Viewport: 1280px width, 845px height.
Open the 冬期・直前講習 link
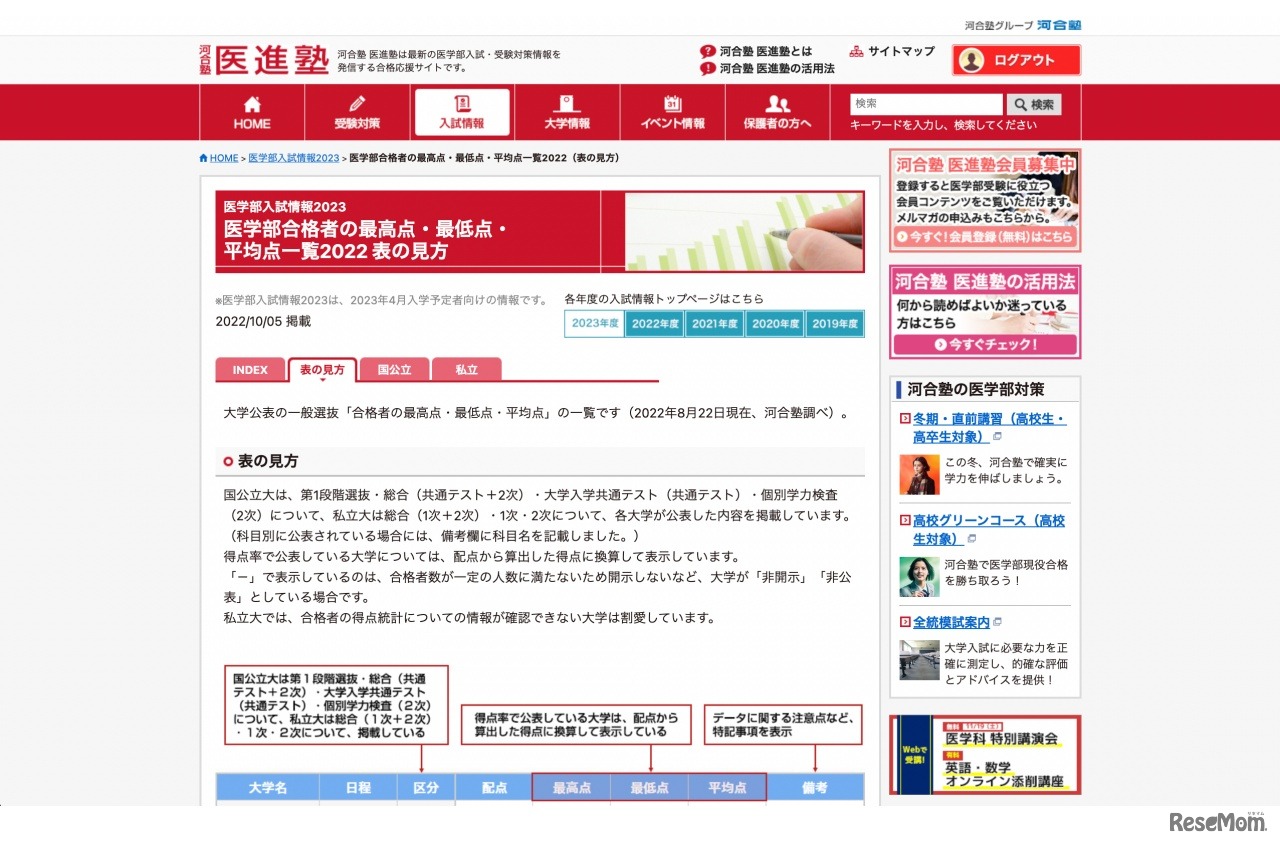click(989, 427)
